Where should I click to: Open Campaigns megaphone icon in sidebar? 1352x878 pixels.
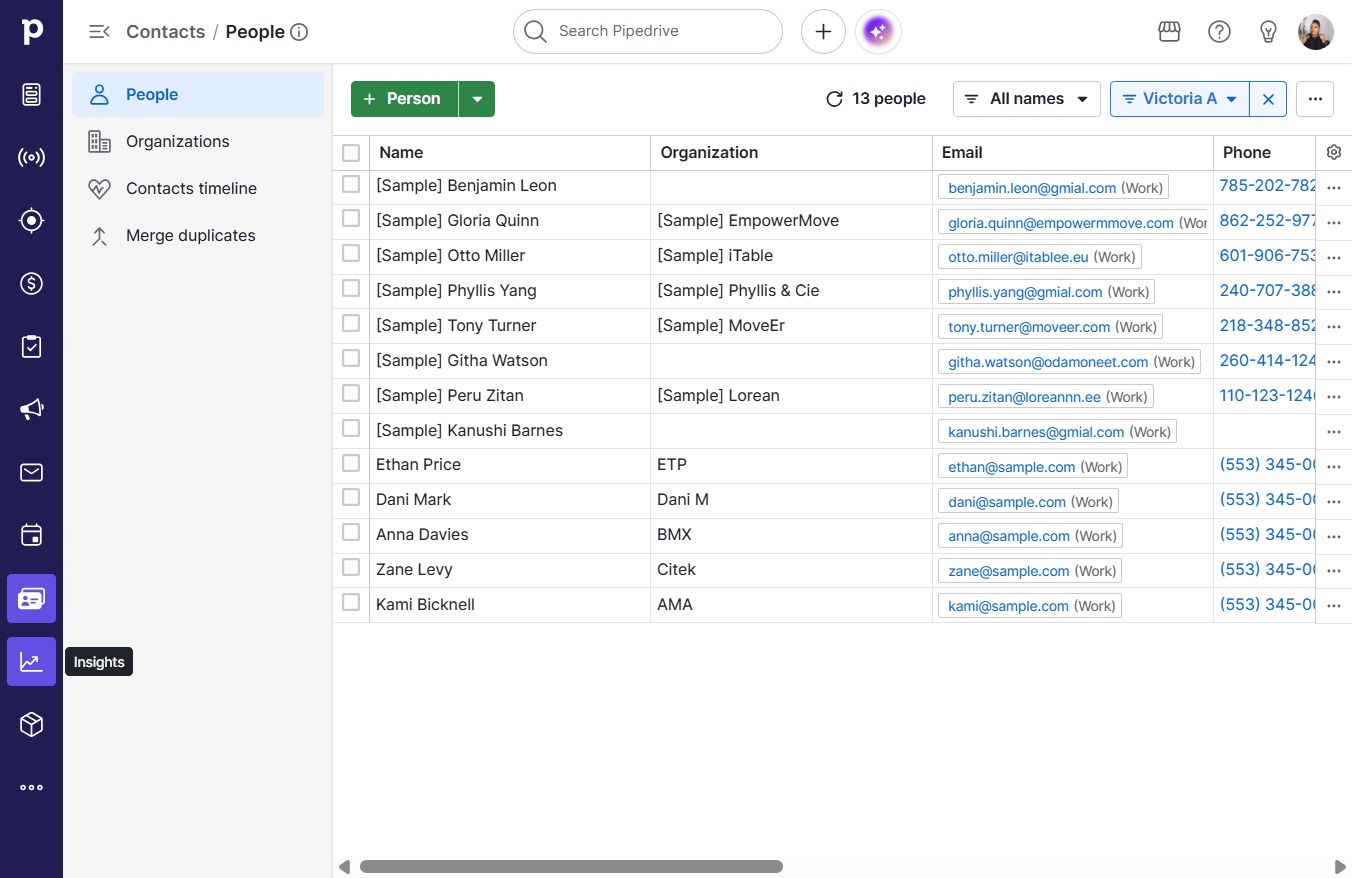point(31,409)
